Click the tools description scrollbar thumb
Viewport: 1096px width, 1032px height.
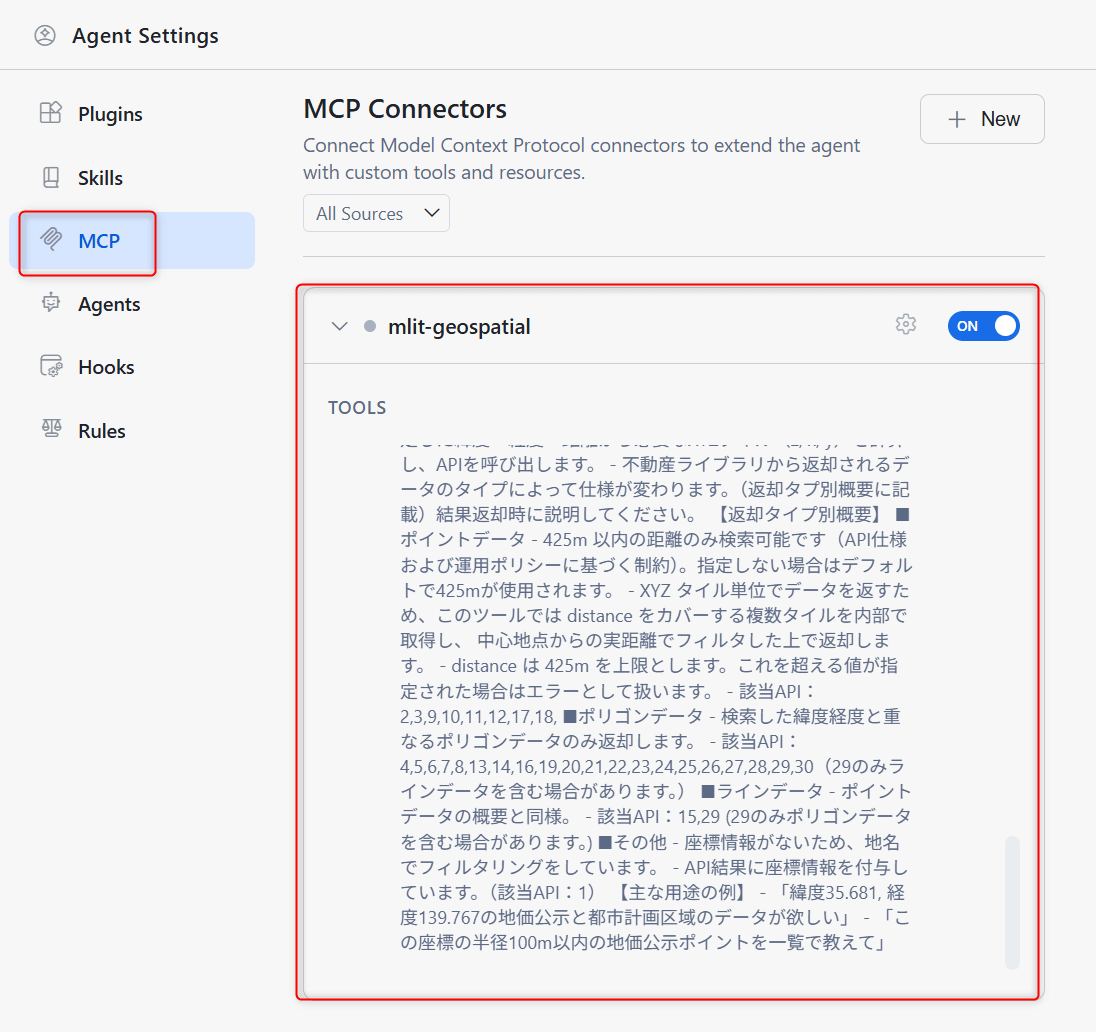(x=1012, y=902)
